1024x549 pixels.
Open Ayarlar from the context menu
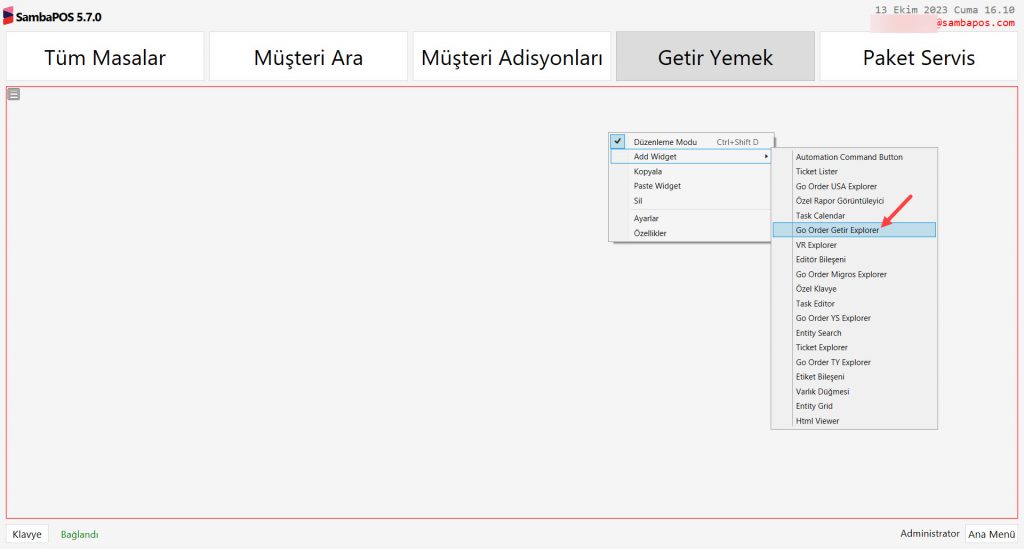pos(646,218)
